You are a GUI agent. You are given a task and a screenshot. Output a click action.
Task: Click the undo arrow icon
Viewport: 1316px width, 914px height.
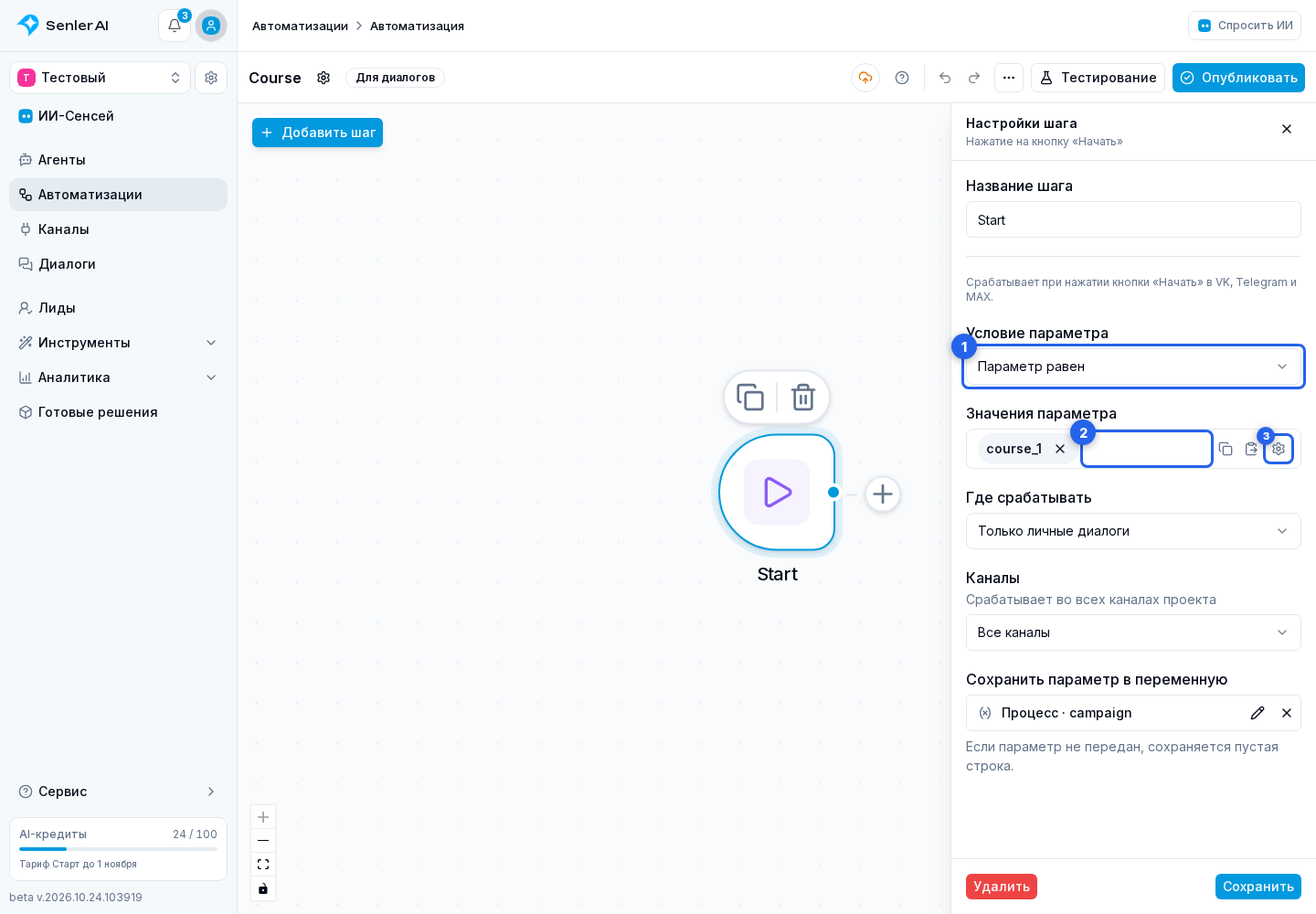click(x=945, y=78)
